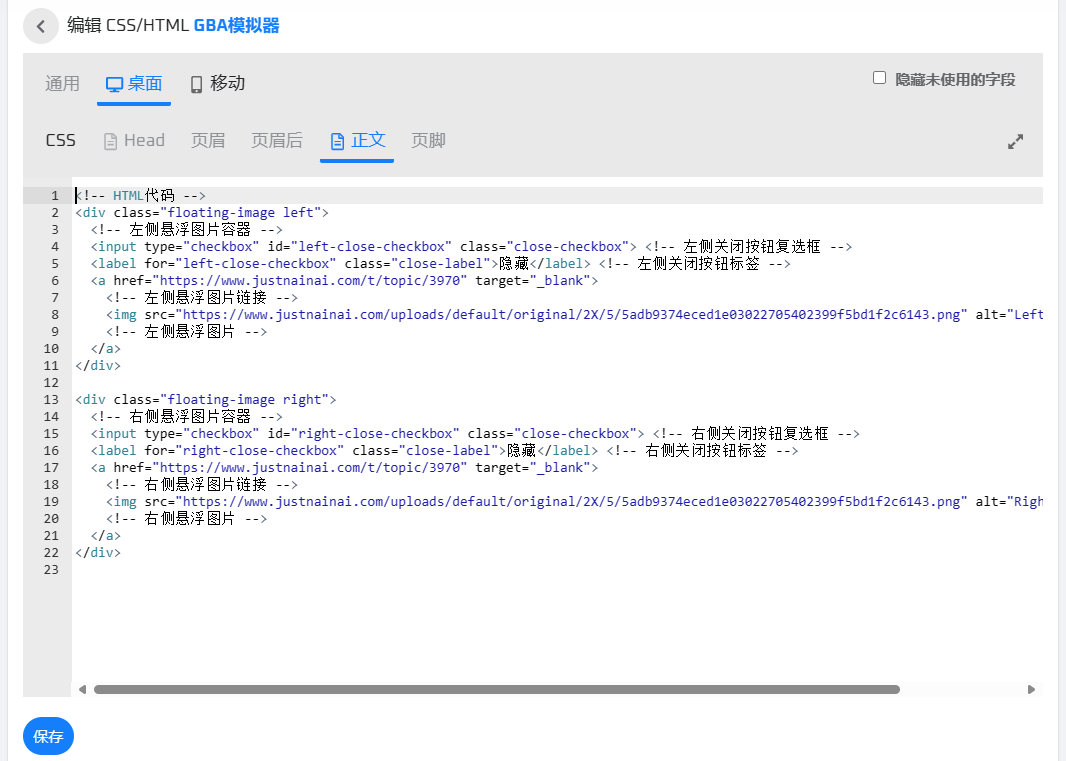Place cursor on empty line 23 of the editor
Screen dimensions: 1066x761
(300, 570)
